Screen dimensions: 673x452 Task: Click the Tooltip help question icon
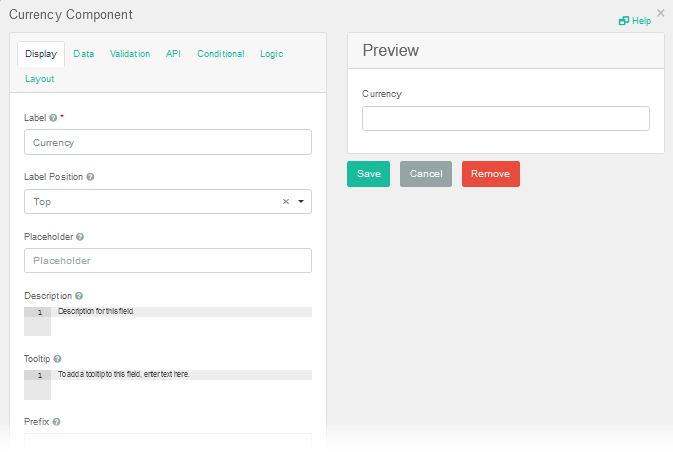(x=57, y=359)
